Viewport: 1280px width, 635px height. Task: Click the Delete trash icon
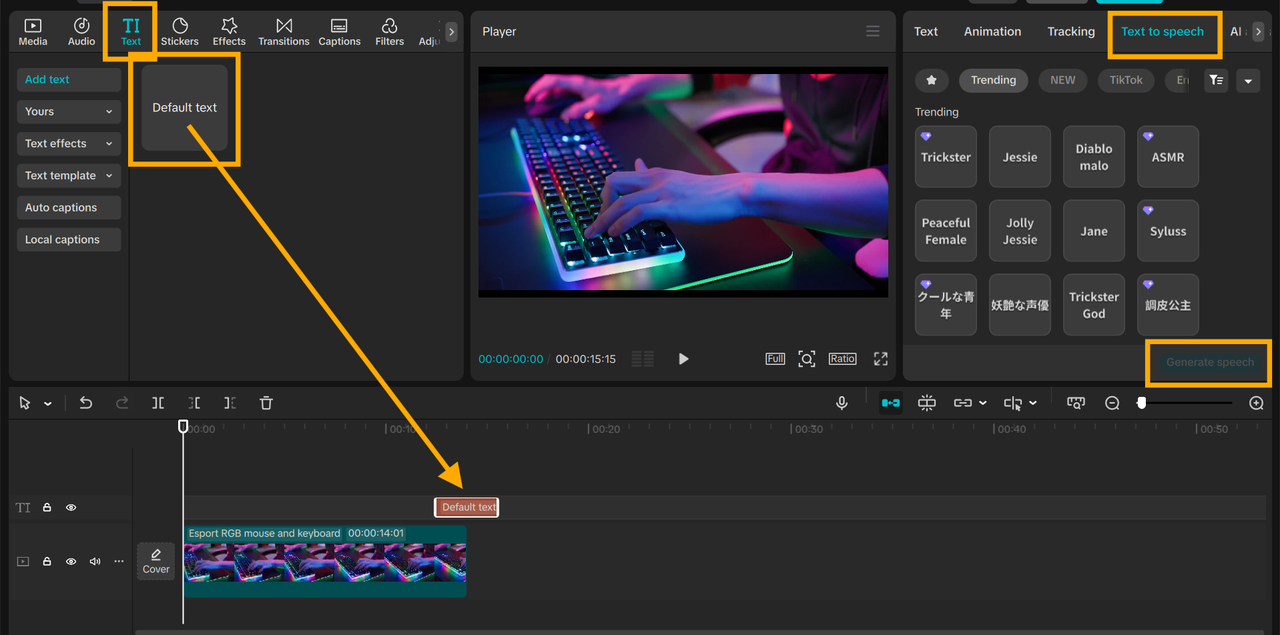pyautogui.click(x=266, y=403)
